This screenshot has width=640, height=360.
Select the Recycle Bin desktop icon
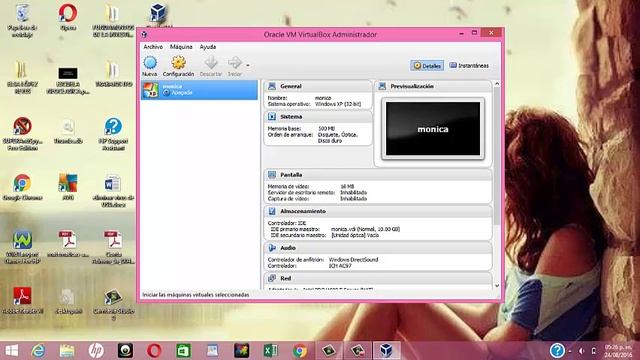click(22, 20)
